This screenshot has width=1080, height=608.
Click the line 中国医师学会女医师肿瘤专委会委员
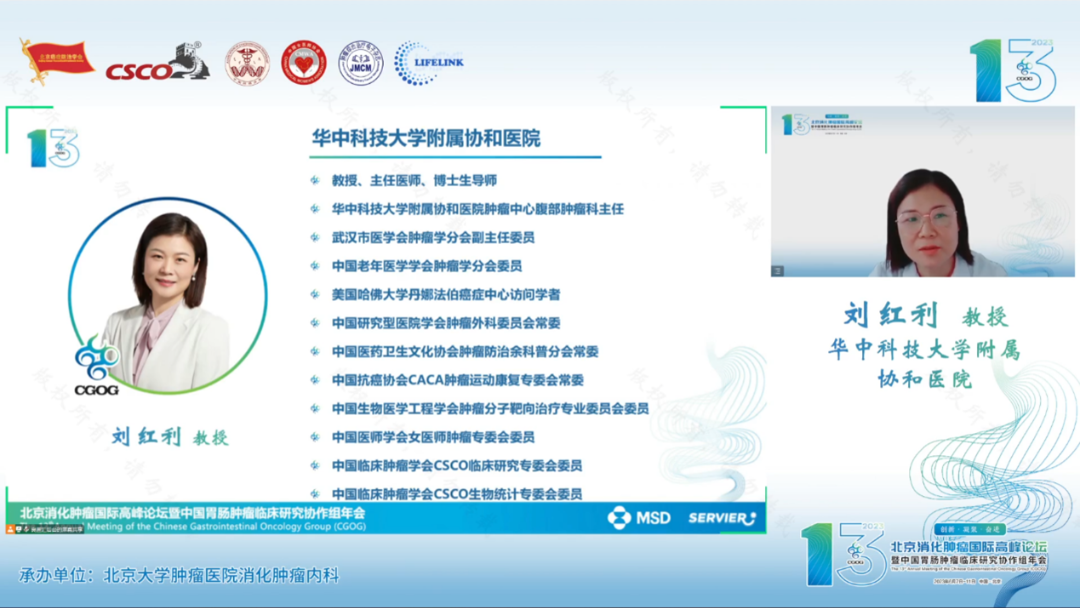point(433,437)
